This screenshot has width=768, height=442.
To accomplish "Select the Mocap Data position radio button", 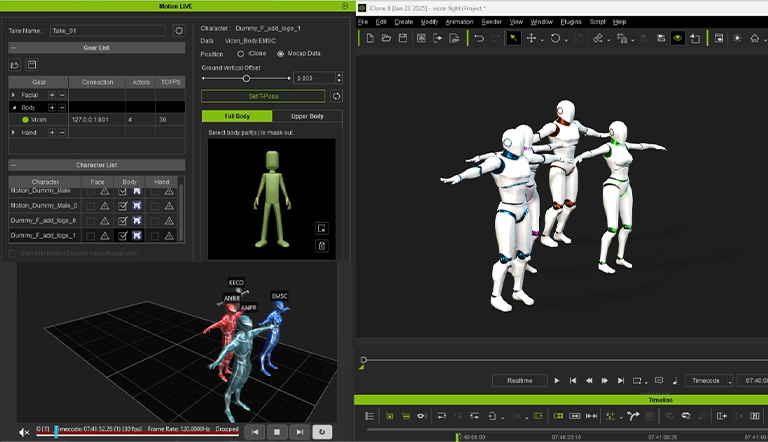I will pos(280,53).
